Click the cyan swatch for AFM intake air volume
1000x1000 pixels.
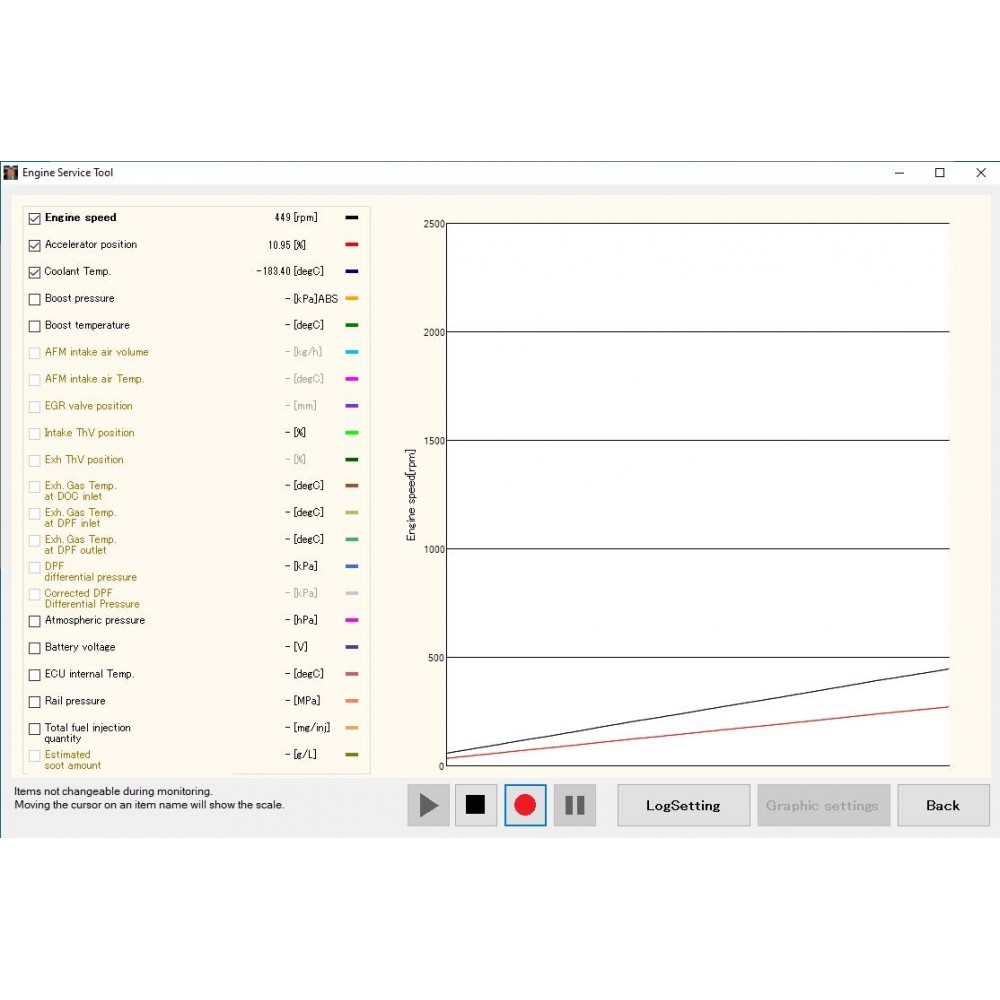(350, 352)
